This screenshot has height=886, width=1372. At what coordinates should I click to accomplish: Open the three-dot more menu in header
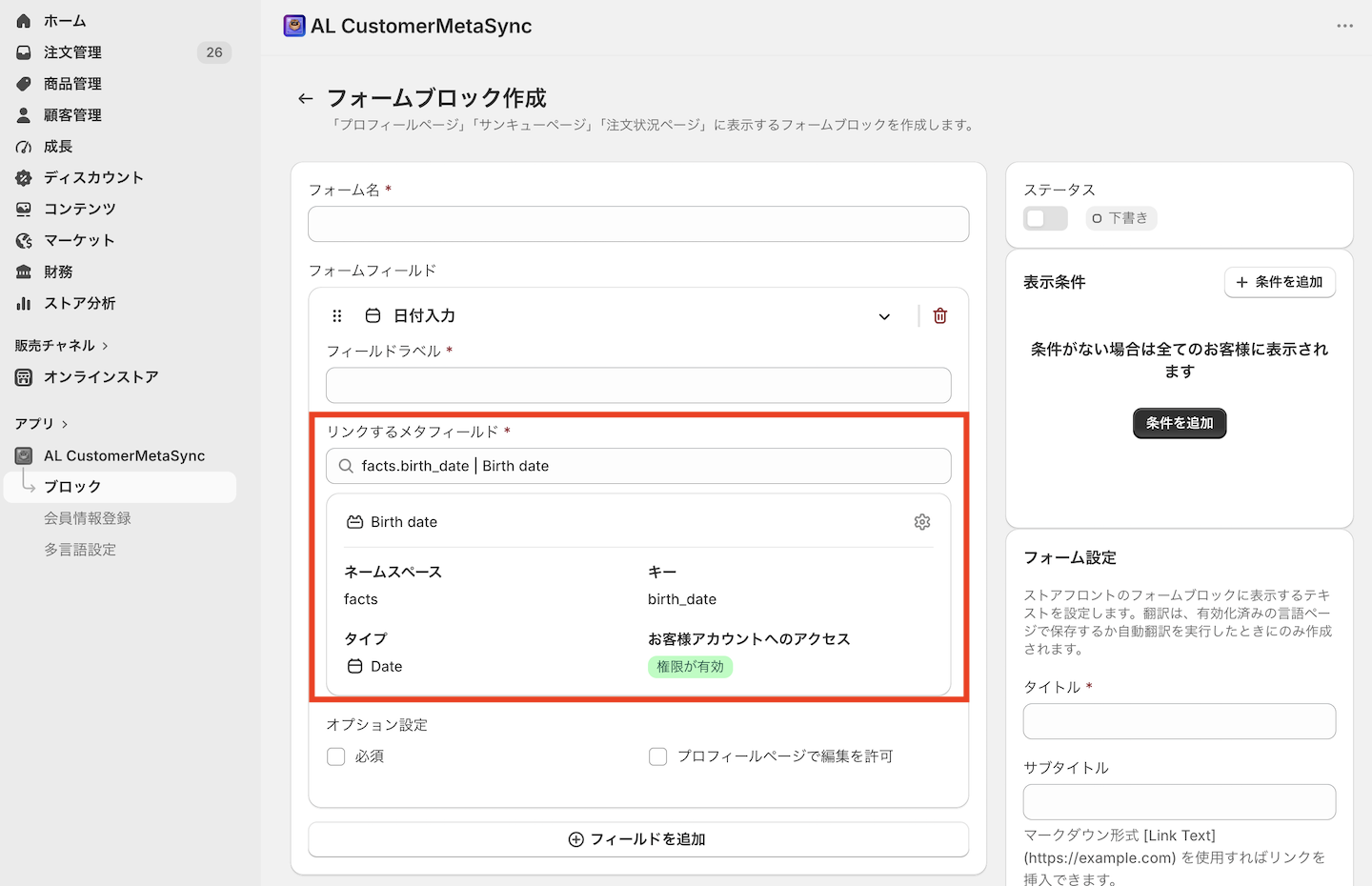pos(1344,26)
